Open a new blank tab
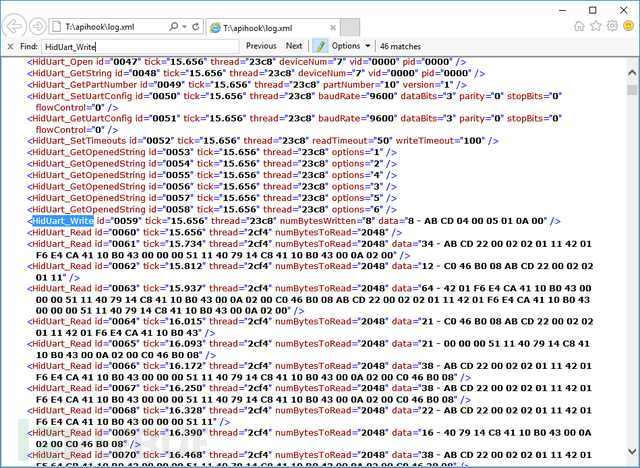The height and width of the screenshot is (468, 640). point(350,28)
